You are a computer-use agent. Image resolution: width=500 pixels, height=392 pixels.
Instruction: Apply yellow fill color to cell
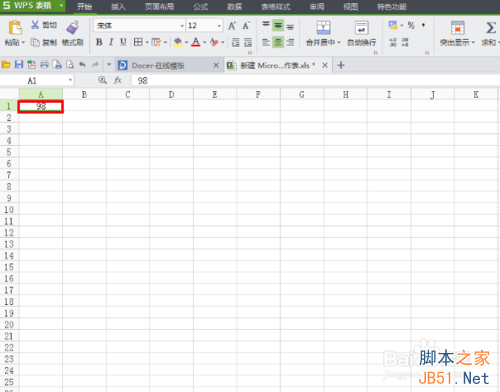point(178,42)
